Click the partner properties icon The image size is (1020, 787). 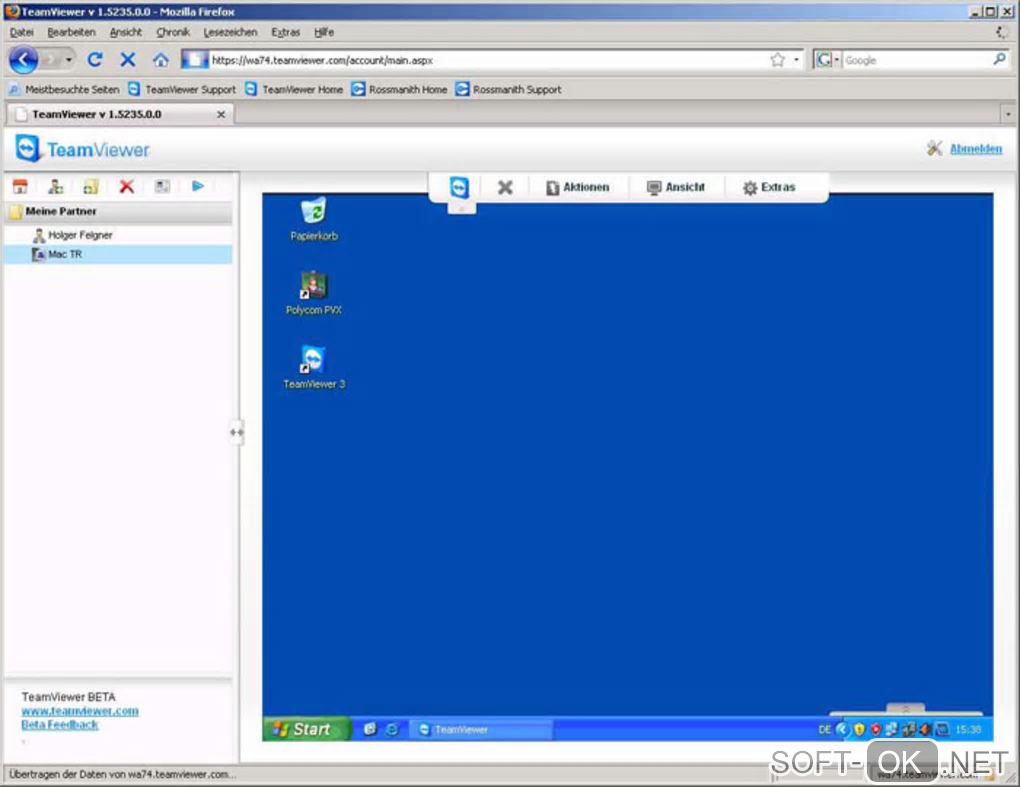[162, 187]
